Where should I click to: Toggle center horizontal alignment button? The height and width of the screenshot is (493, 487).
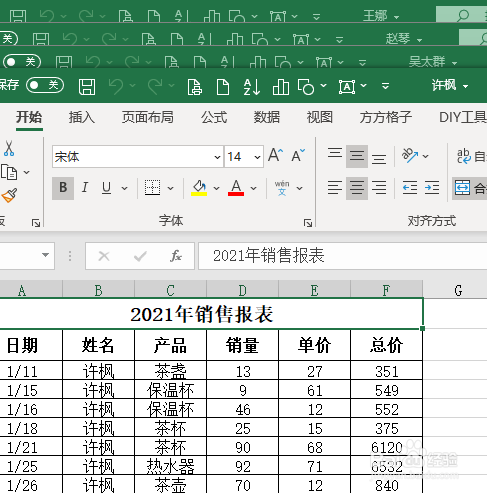[357, 188]
